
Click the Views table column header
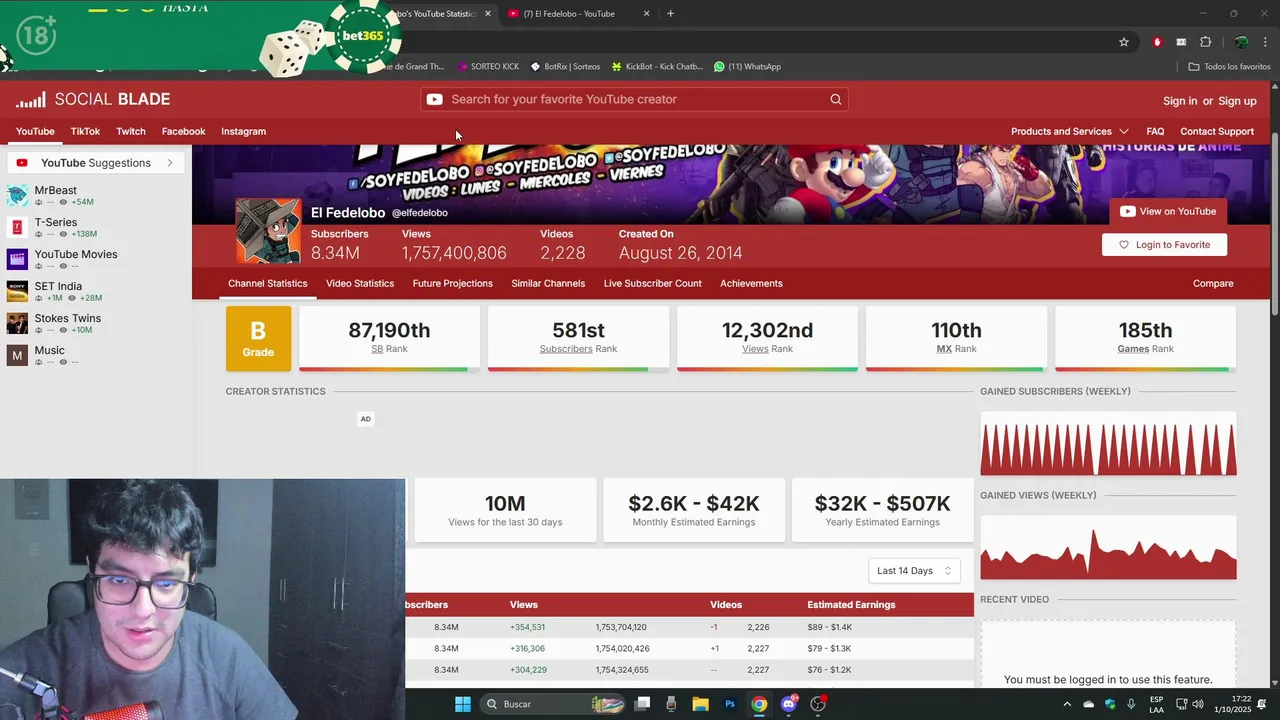tap(524, 604)
